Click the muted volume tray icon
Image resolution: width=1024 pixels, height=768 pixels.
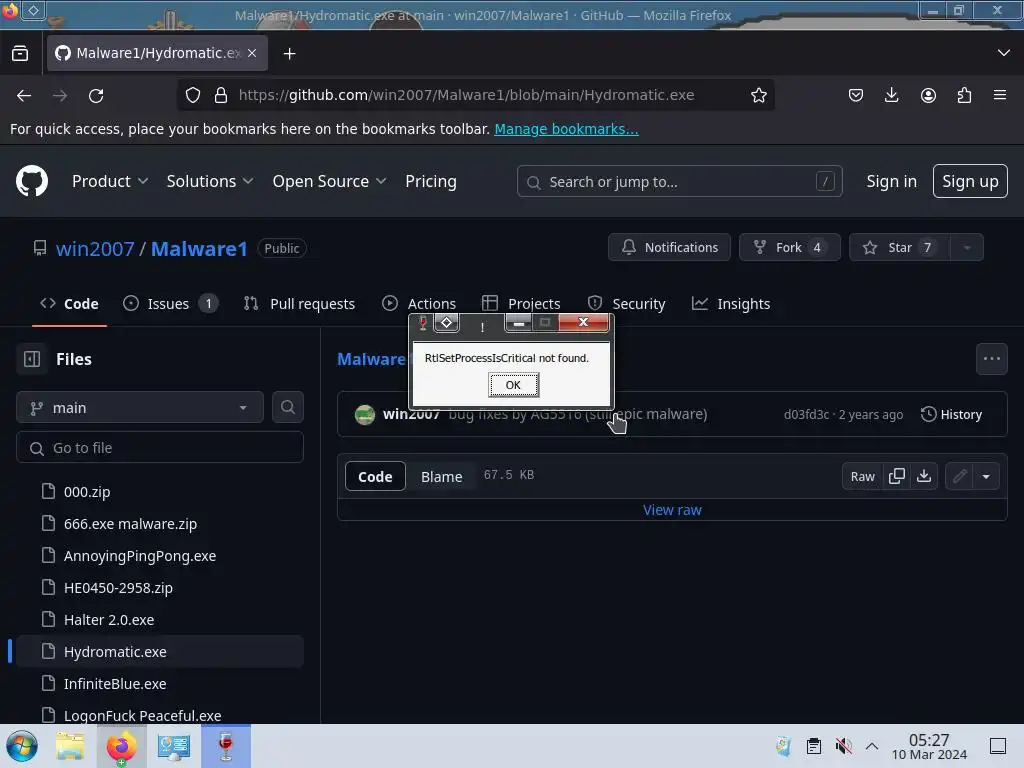[x=843, y=746]
